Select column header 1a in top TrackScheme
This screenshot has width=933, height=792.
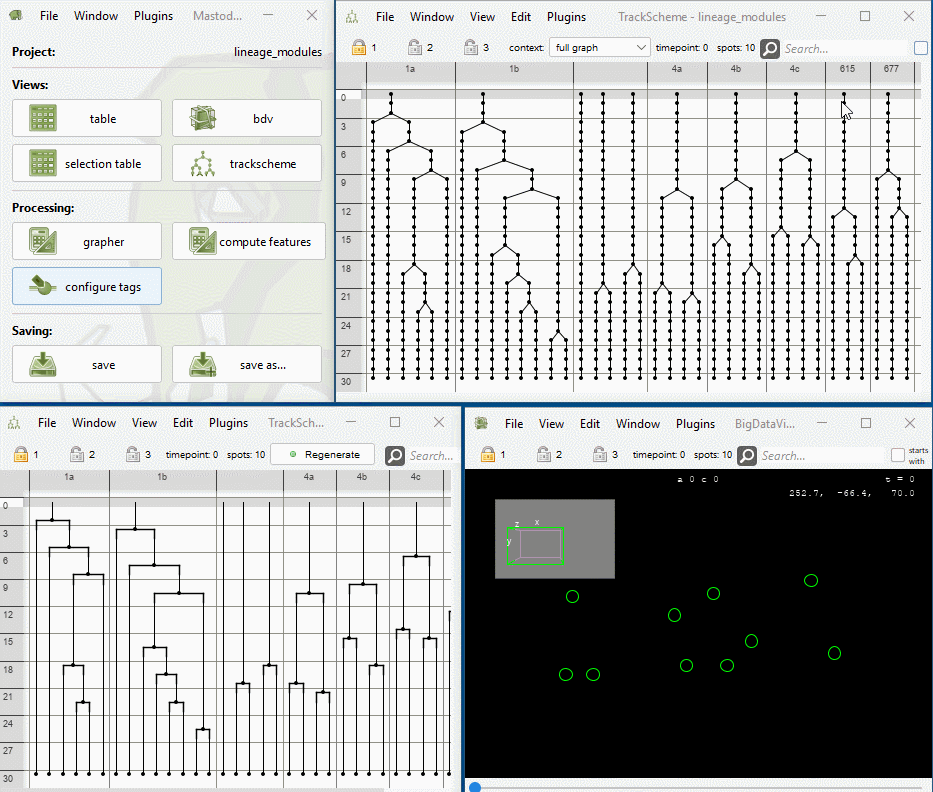411,69
